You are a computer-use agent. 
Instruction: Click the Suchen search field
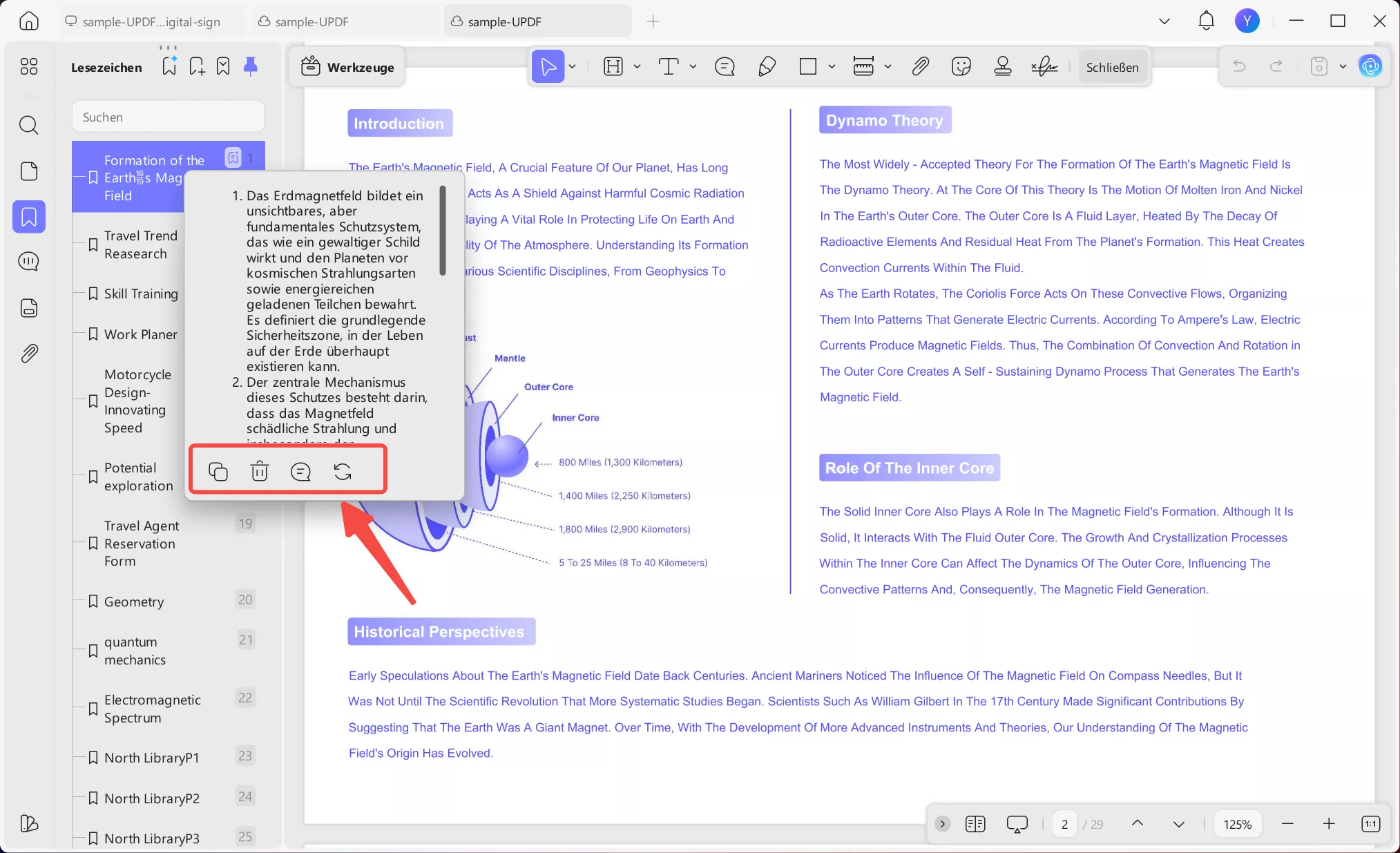pos(168,117)
